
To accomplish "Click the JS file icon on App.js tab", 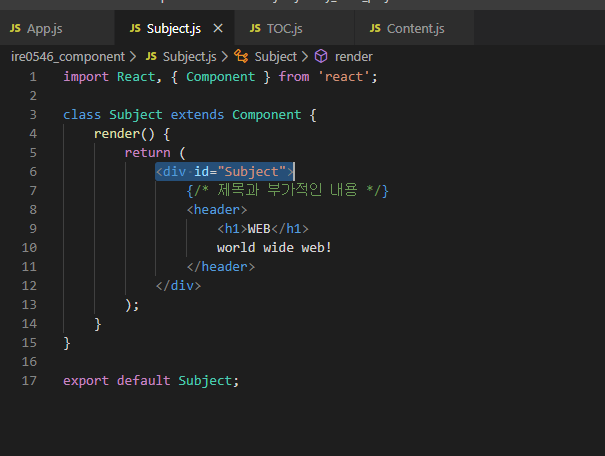I will click(x=15, y=28).
